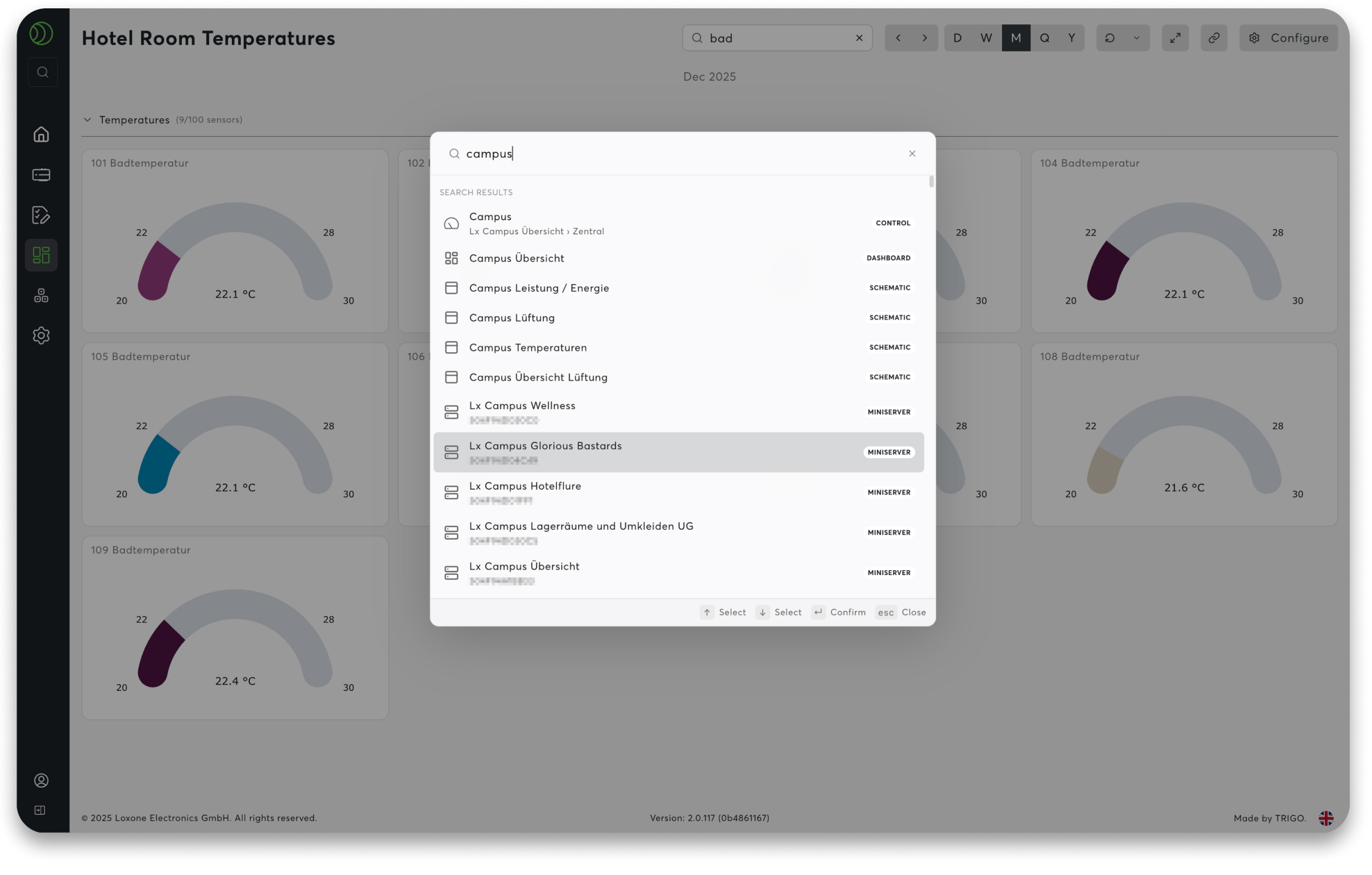Viewport: 1372px width, 875px height.
Task: Open the refresh interval dropdown arrow
Action: click(1137, 38)
